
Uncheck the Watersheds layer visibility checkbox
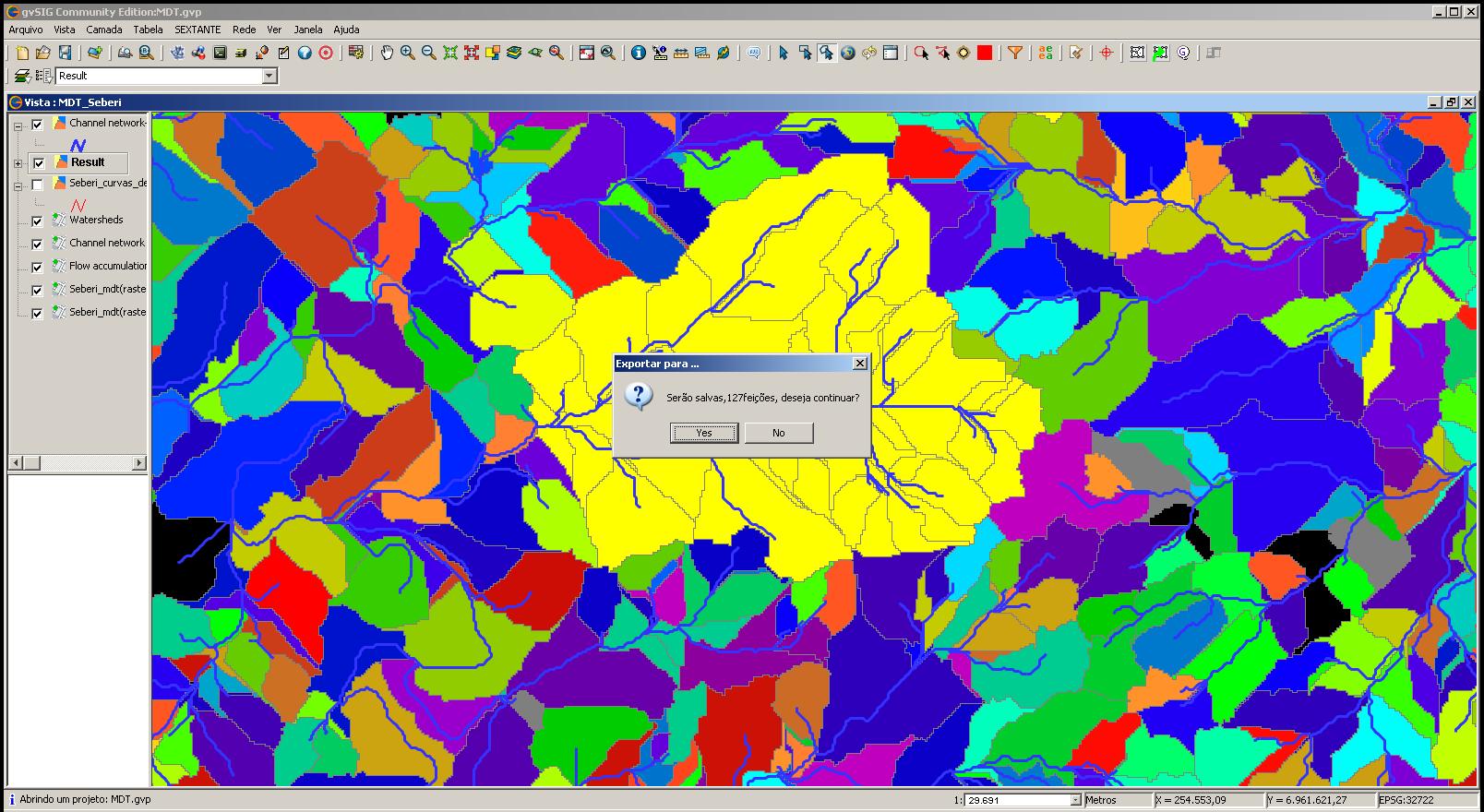37,221
